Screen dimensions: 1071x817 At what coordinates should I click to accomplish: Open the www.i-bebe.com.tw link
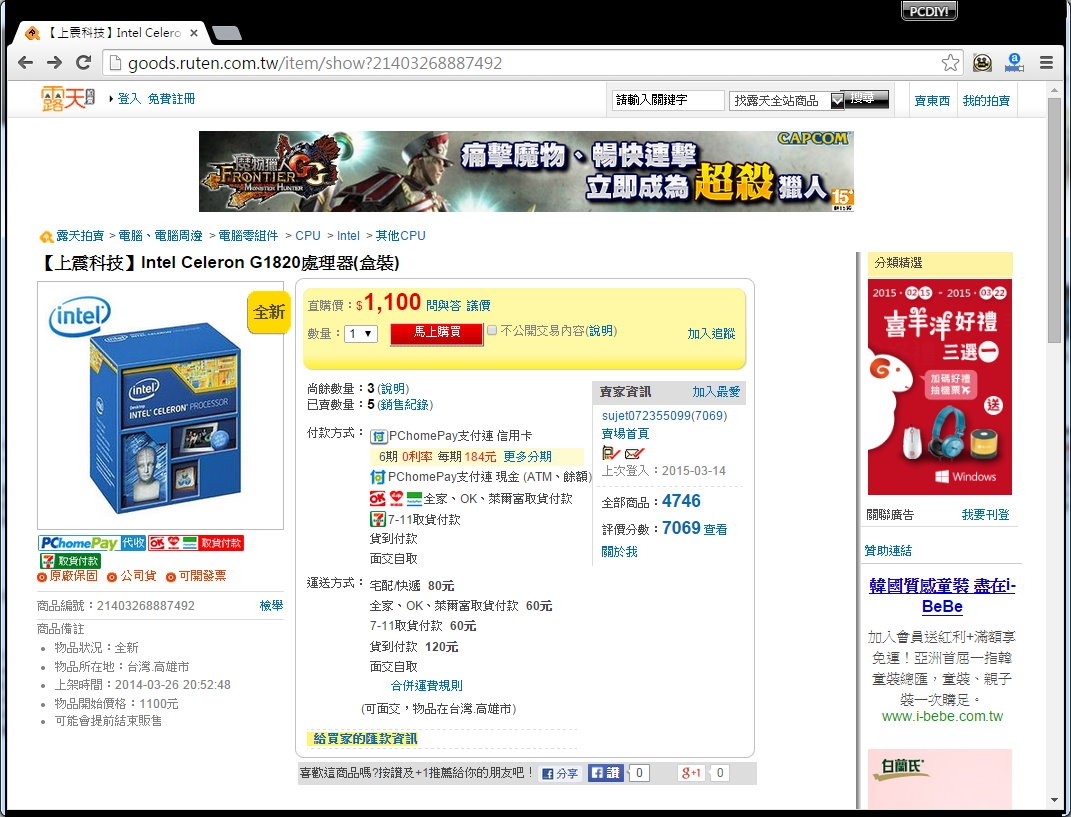click(943, 717)
